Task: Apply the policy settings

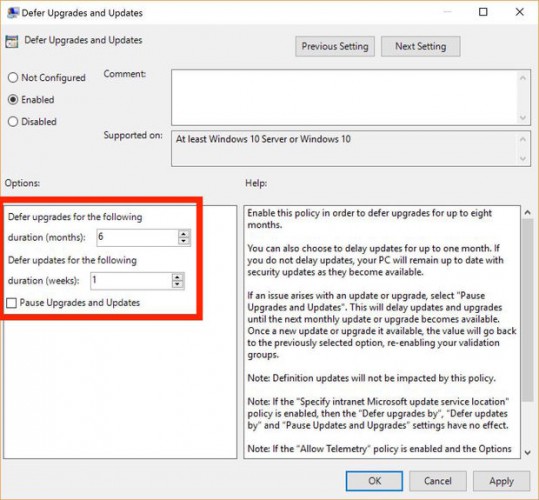Action: [x=502, y=481]
